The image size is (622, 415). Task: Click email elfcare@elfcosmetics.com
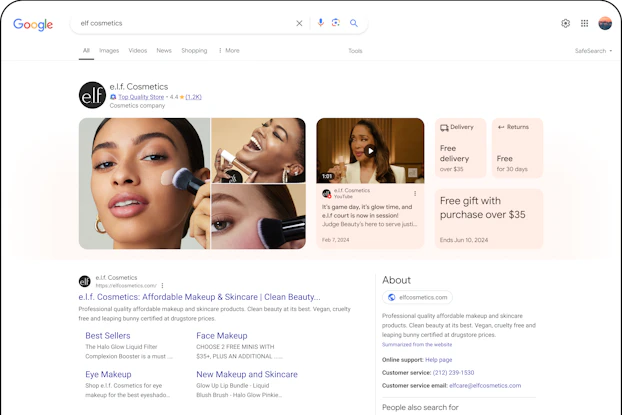pos(485,385)
